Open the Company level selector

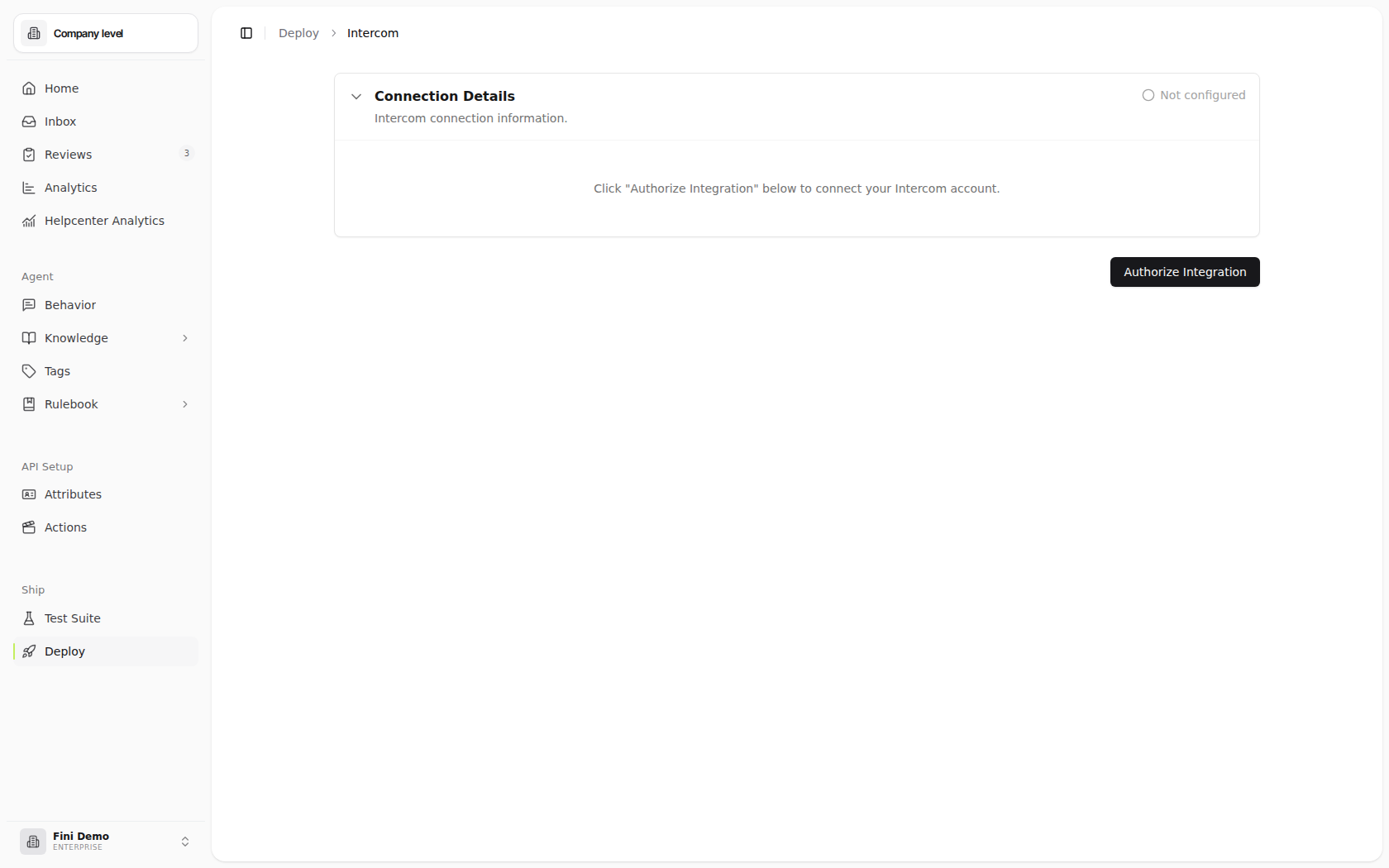click(x=106, y=33)
